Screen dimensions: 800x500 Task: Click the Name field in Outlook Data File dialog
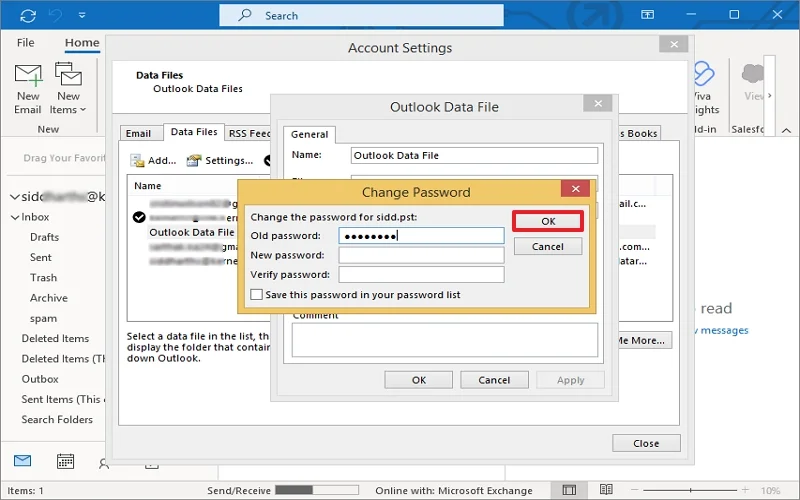(474, 156)
